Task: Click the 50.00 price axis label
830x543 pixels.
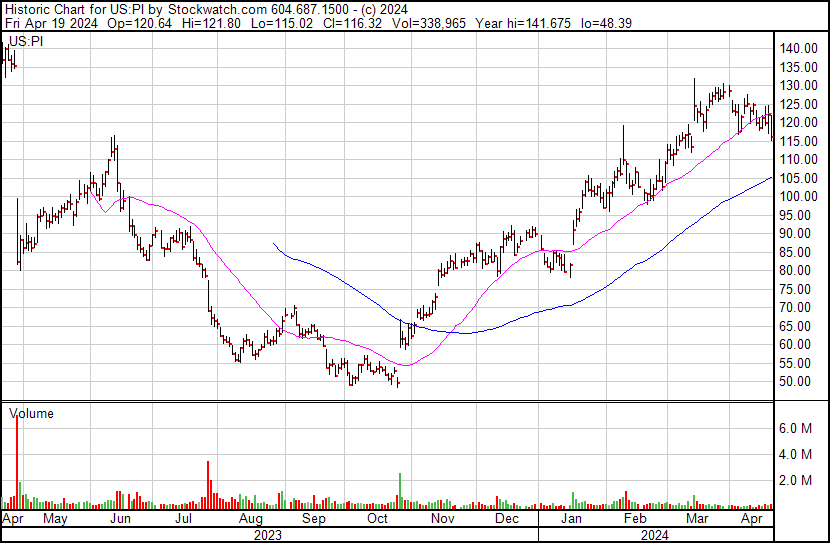Action: (797, 381)
